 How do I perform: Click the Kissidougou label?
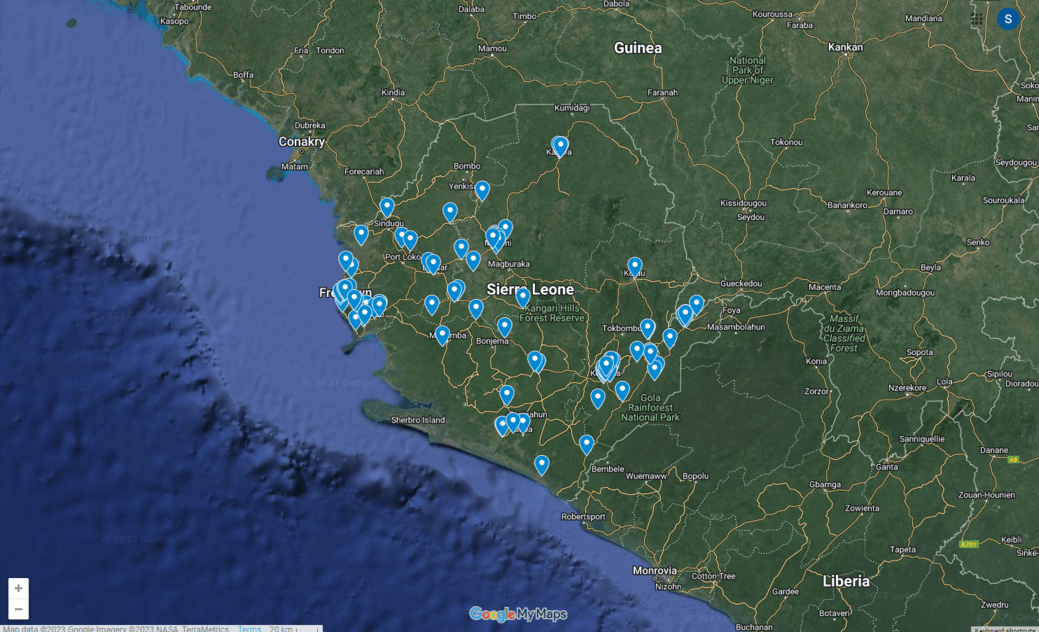click(743, 203)
